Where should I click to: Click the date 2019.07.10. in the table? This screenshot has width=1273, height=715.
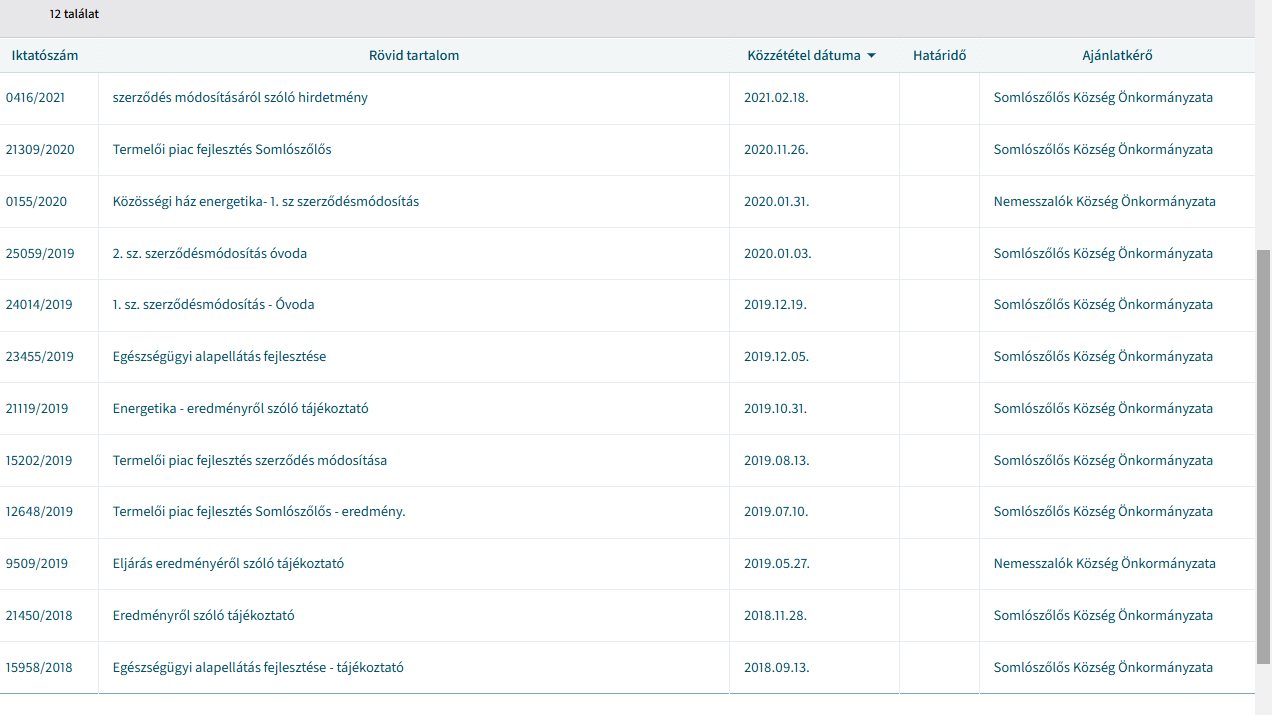(775, 512)
